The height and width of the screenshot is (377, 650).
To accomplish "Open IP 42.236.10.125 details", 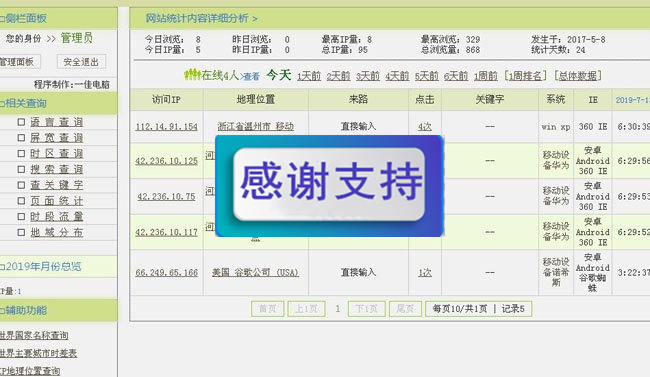I will click(x=166, y=161).
